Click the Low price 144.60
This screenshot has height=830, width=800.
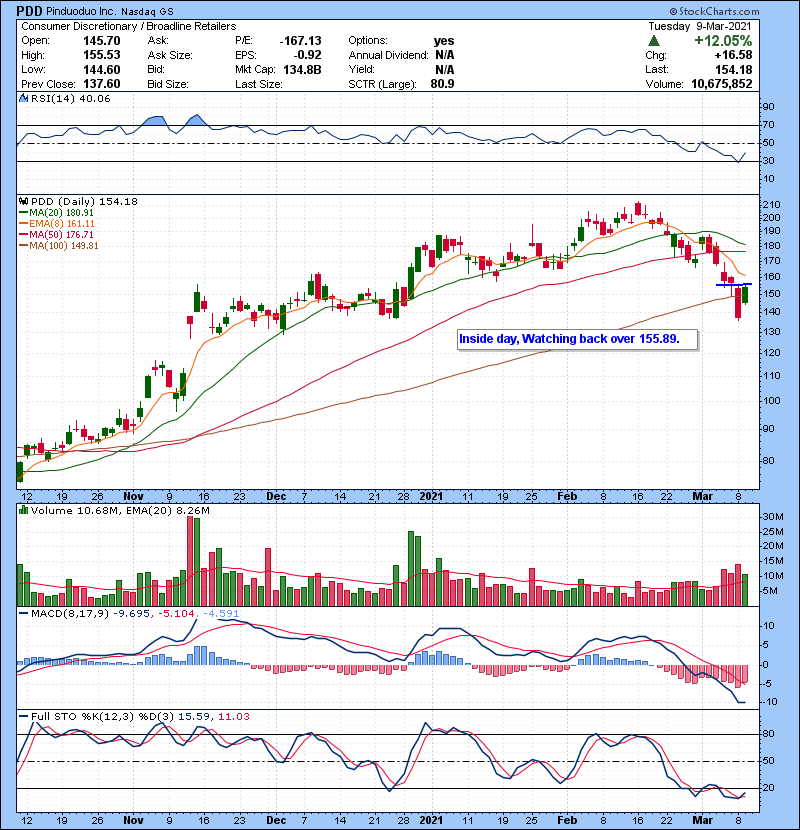point(102,70)
